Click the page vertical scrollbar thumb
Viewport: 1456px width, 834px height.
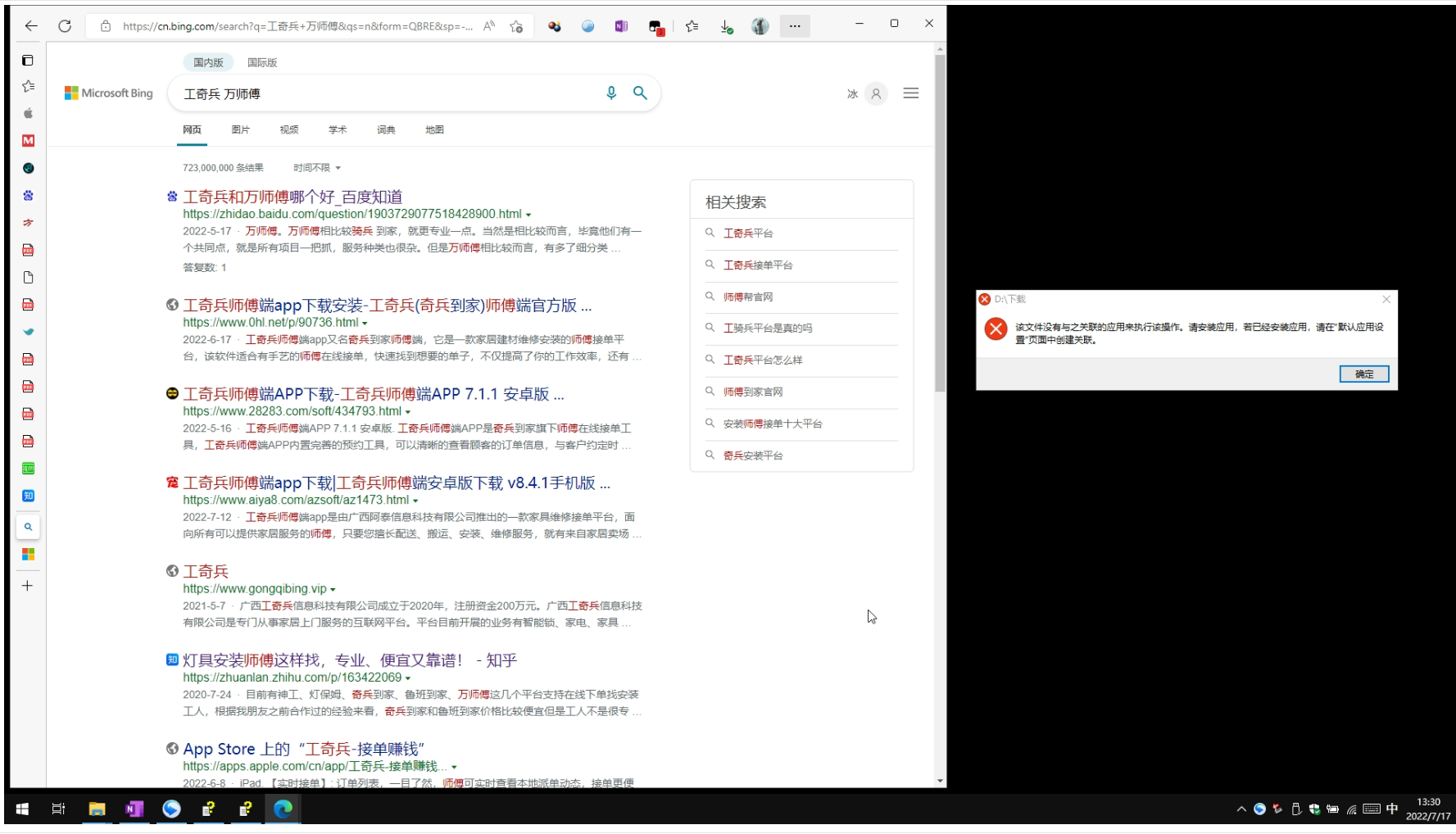pos(940,223)
